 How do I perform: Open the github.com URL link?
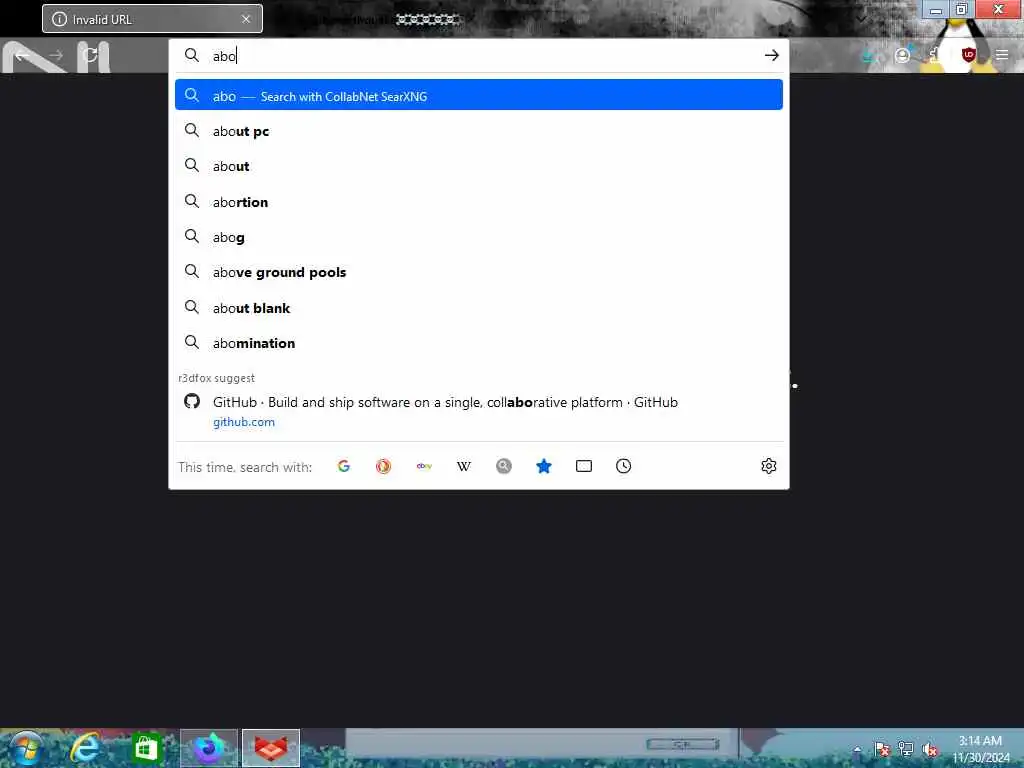tap(244, 422)
